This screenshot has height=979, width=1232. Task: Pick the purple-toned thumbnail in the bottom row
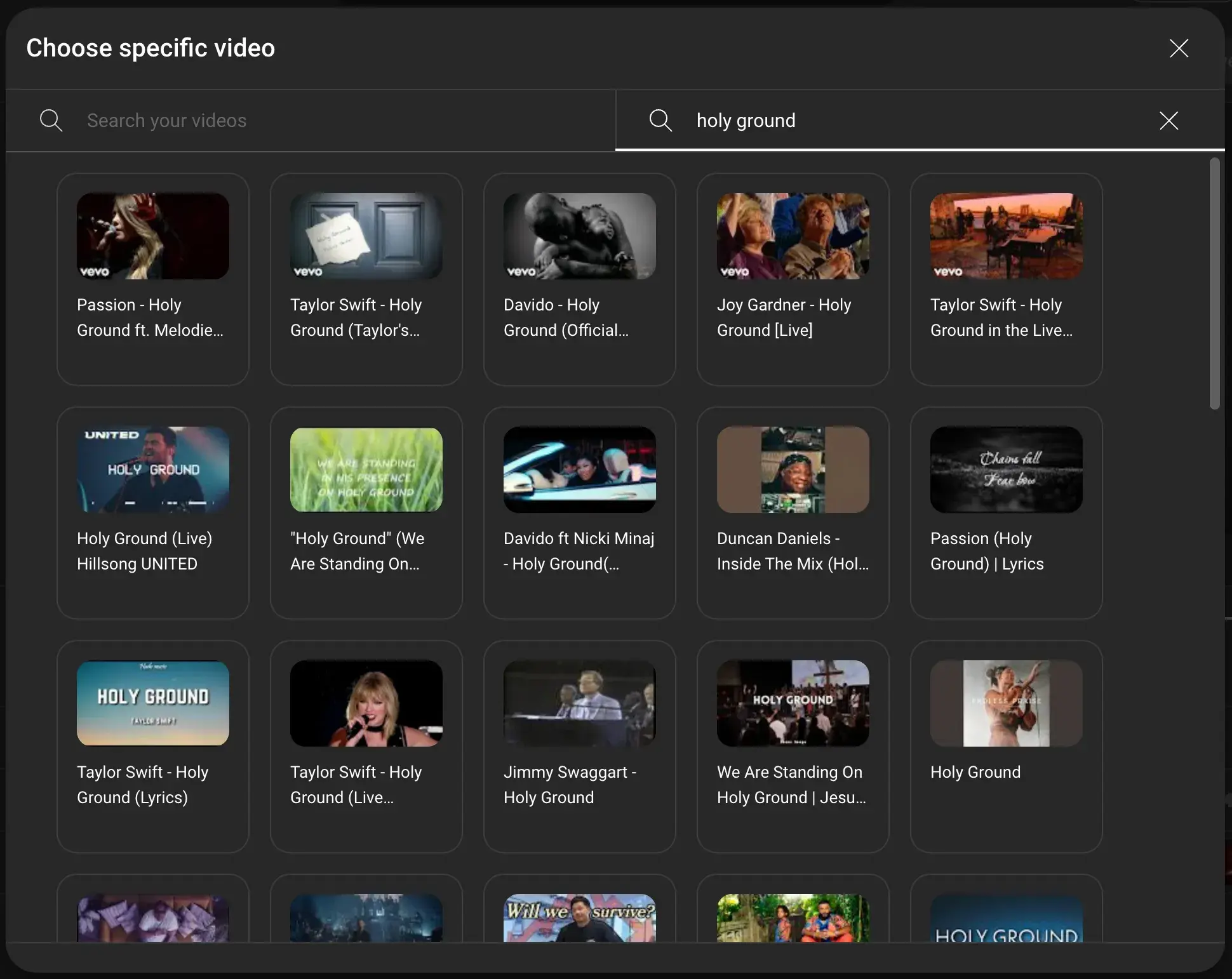[153, 918]
